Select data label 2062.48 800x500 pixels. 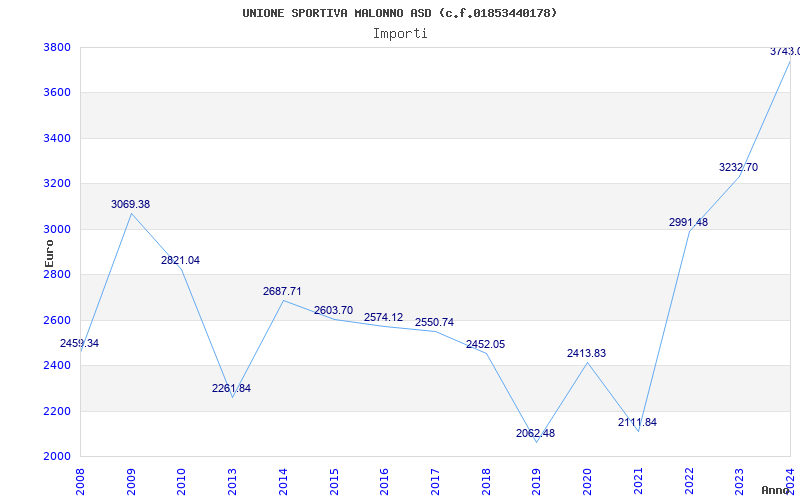click(535, 433)
